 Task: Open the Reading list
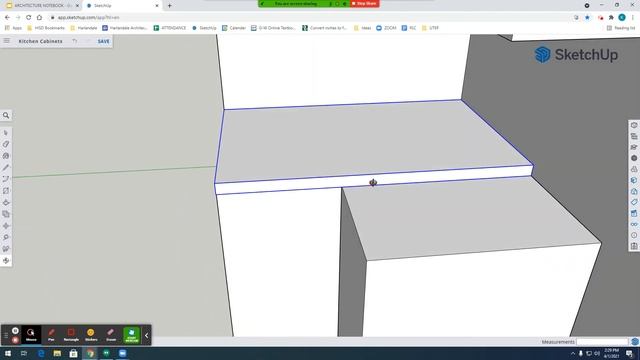621,28
